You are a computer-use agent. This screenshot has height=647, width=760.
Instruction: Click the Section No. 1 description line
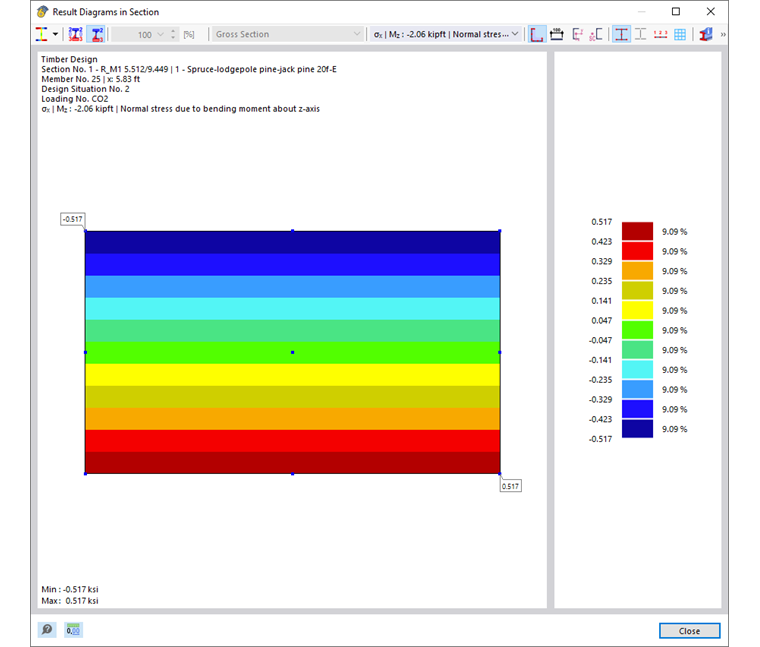pos(189,69)
